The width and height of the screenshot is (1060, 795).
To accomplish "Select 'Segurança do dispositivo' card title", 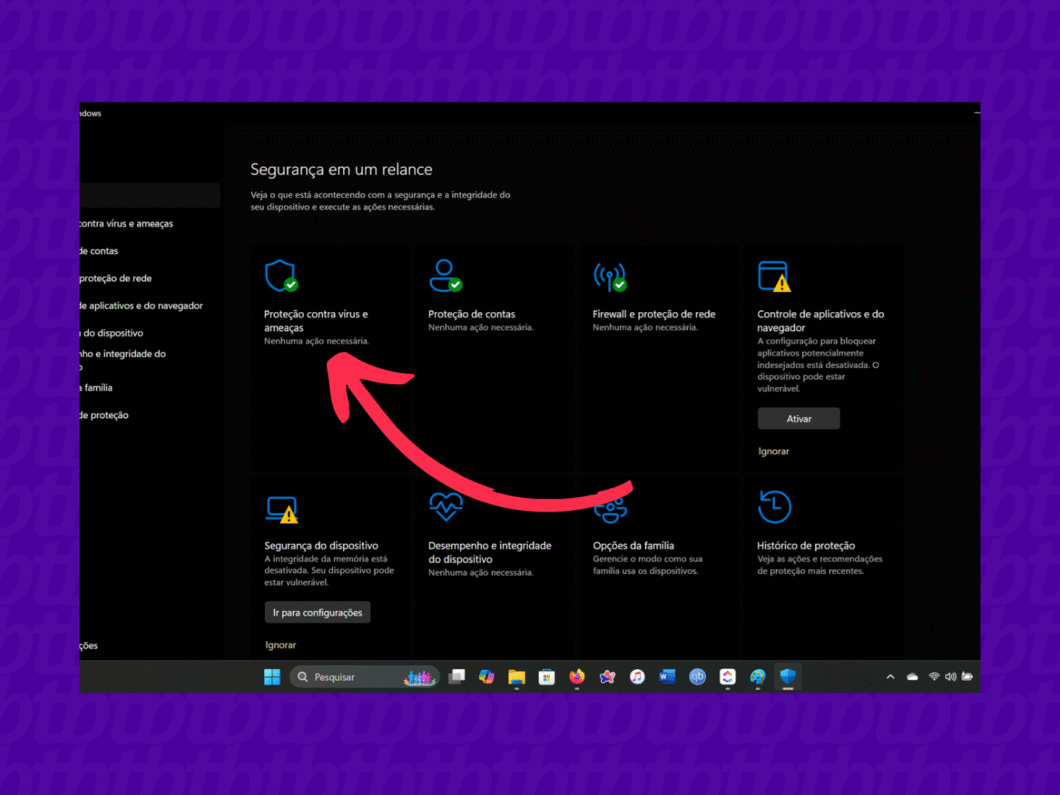I will [x=321, y=546].
